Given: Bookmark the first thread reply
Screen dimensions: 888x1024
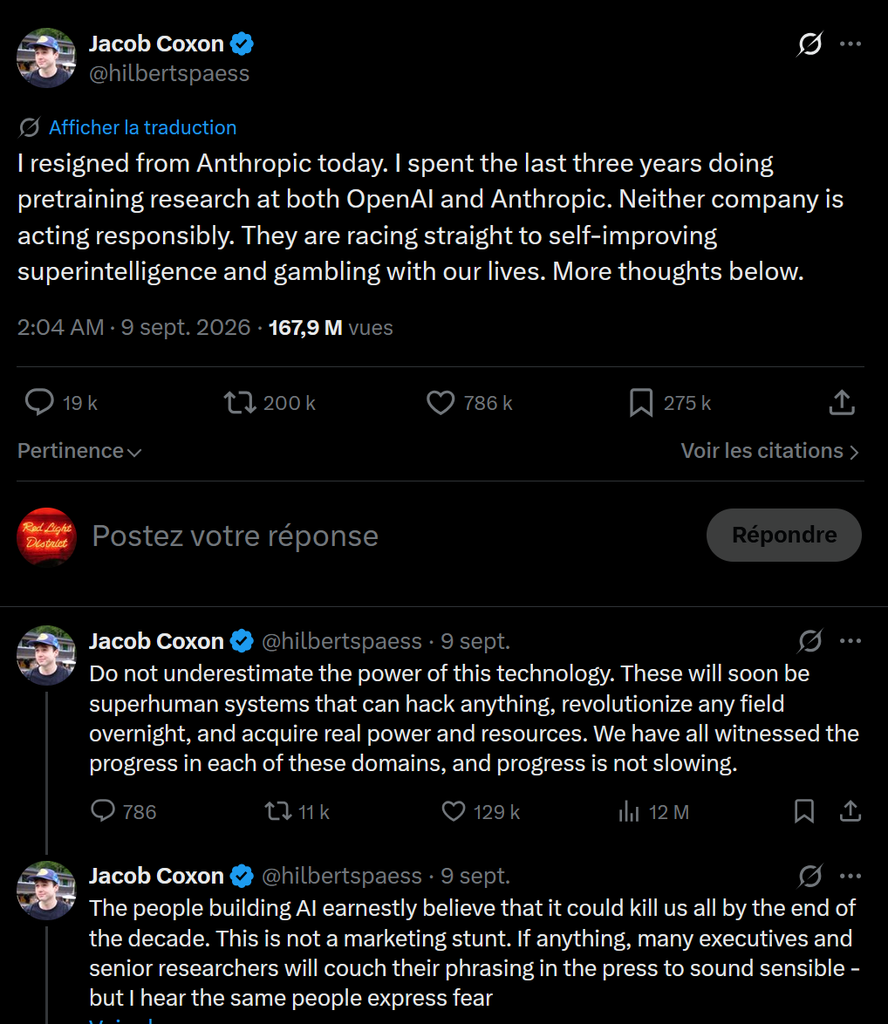Looking at the screenshot, I should pos(804,811).
